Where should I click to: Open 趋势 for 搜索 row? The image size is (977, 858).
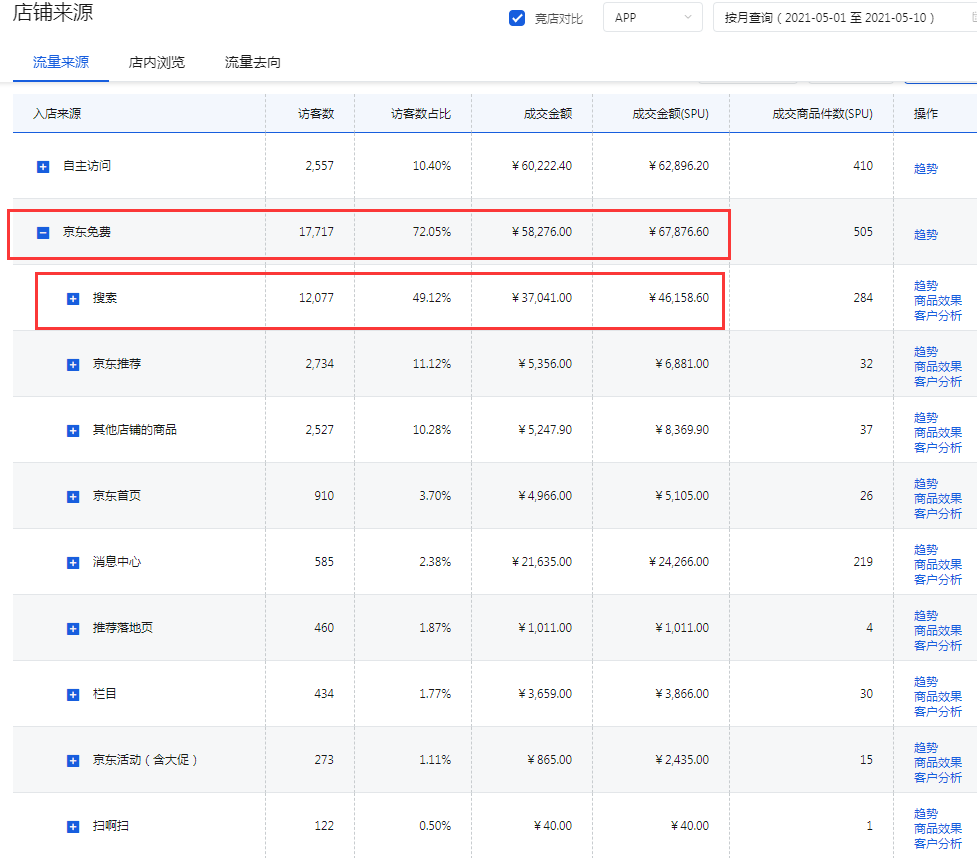[x=925, y=286]
